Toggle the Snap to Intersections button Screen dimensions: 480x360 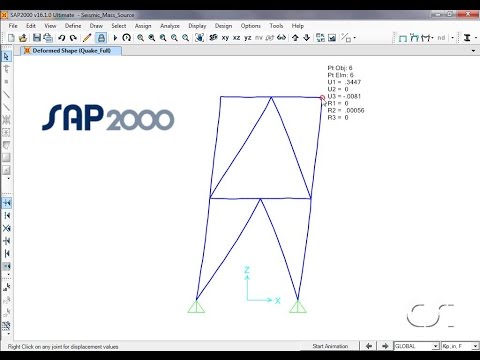(x=7, y=228)
